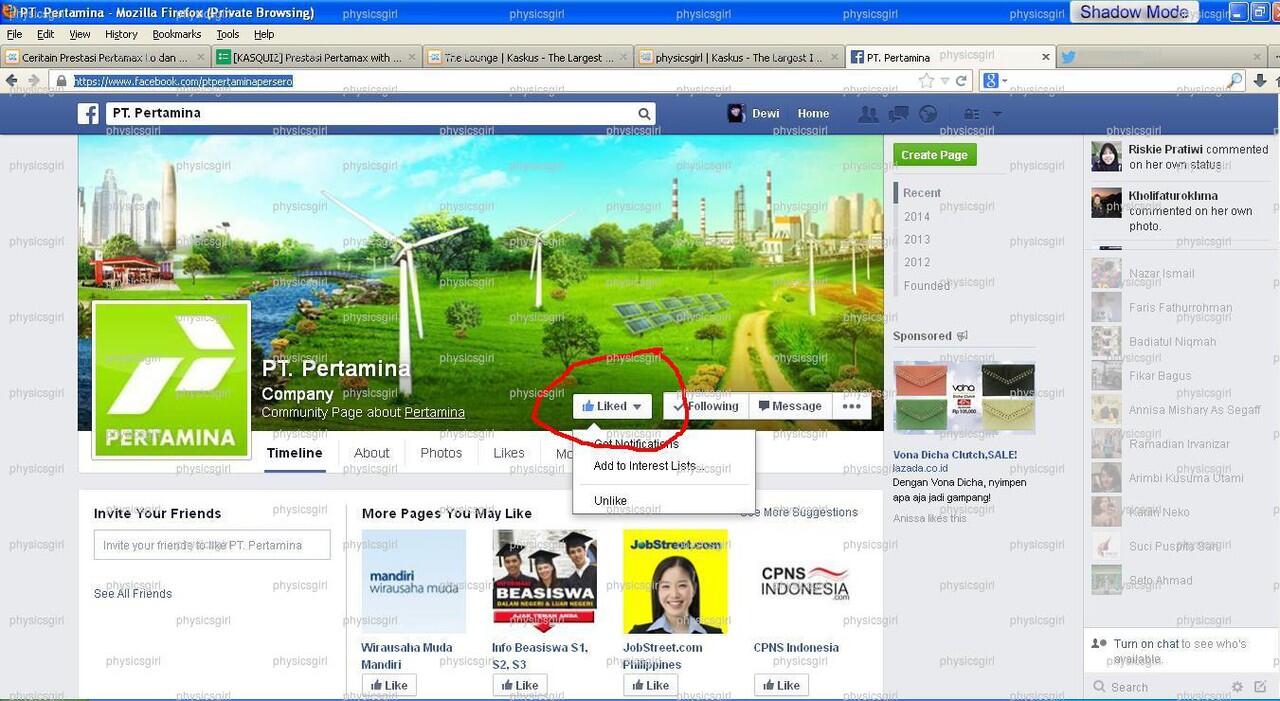Like Info Beasiswa S1, S2, S3 page
This screenshot has height=701, width=1280.
[520, 686]
